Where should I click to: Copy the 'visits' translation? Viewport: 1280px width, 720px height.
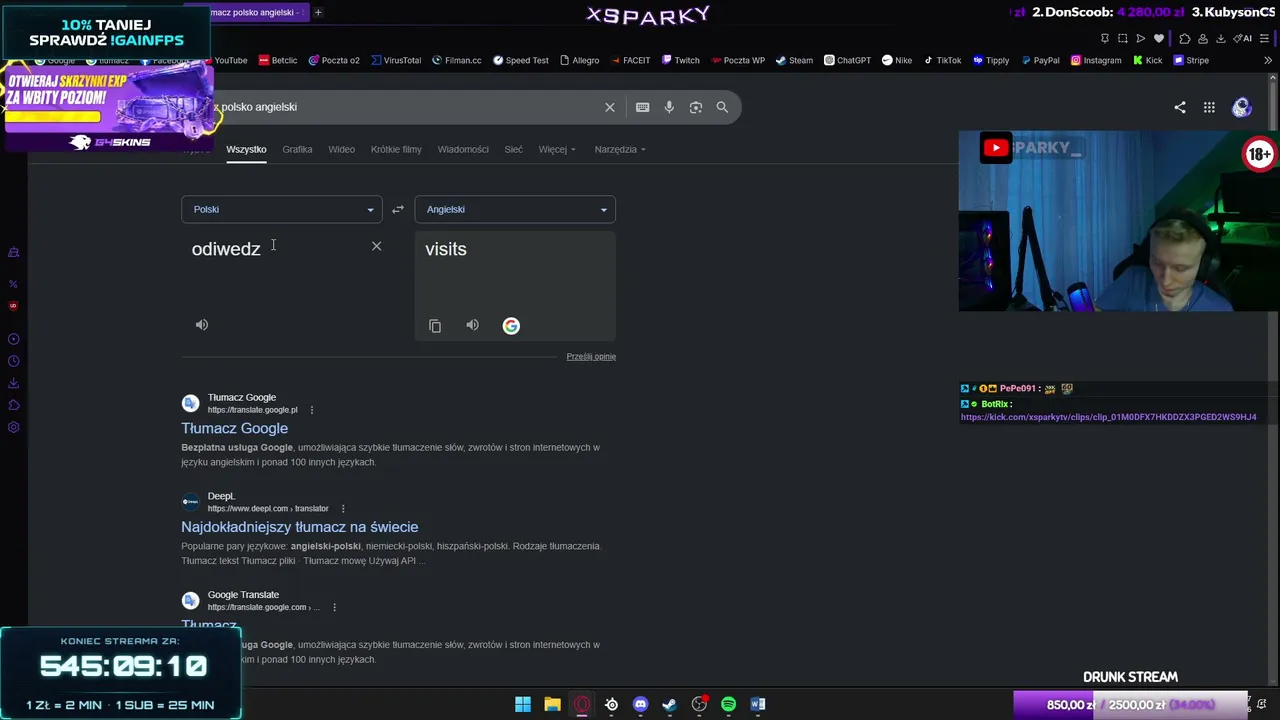435,326
